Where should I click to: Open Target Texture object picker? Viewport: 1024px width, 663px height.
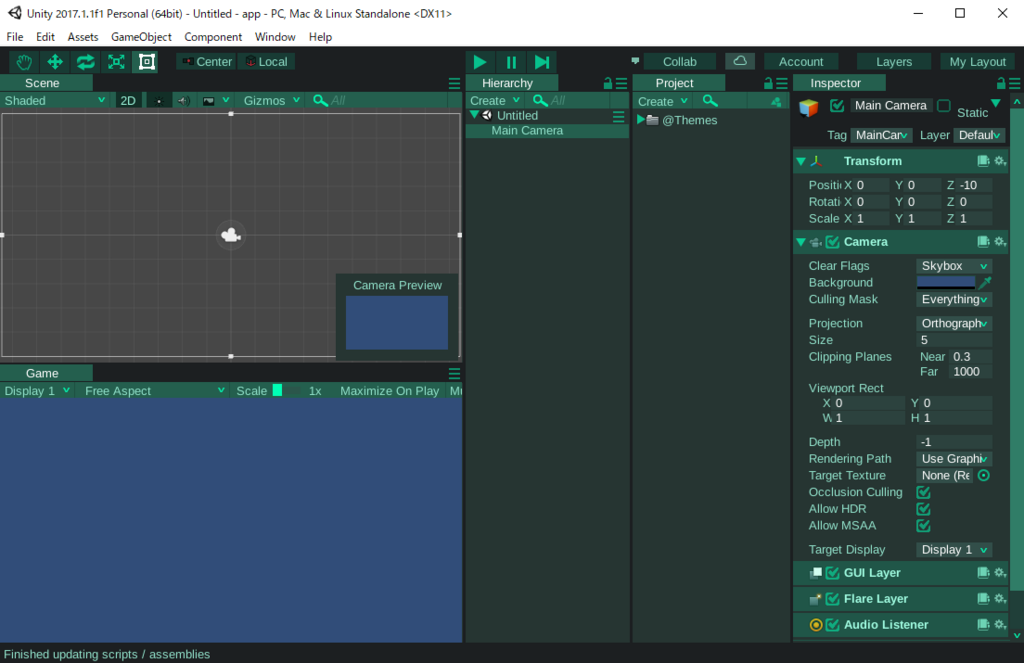pyautogui.click(x=984, y=476)
